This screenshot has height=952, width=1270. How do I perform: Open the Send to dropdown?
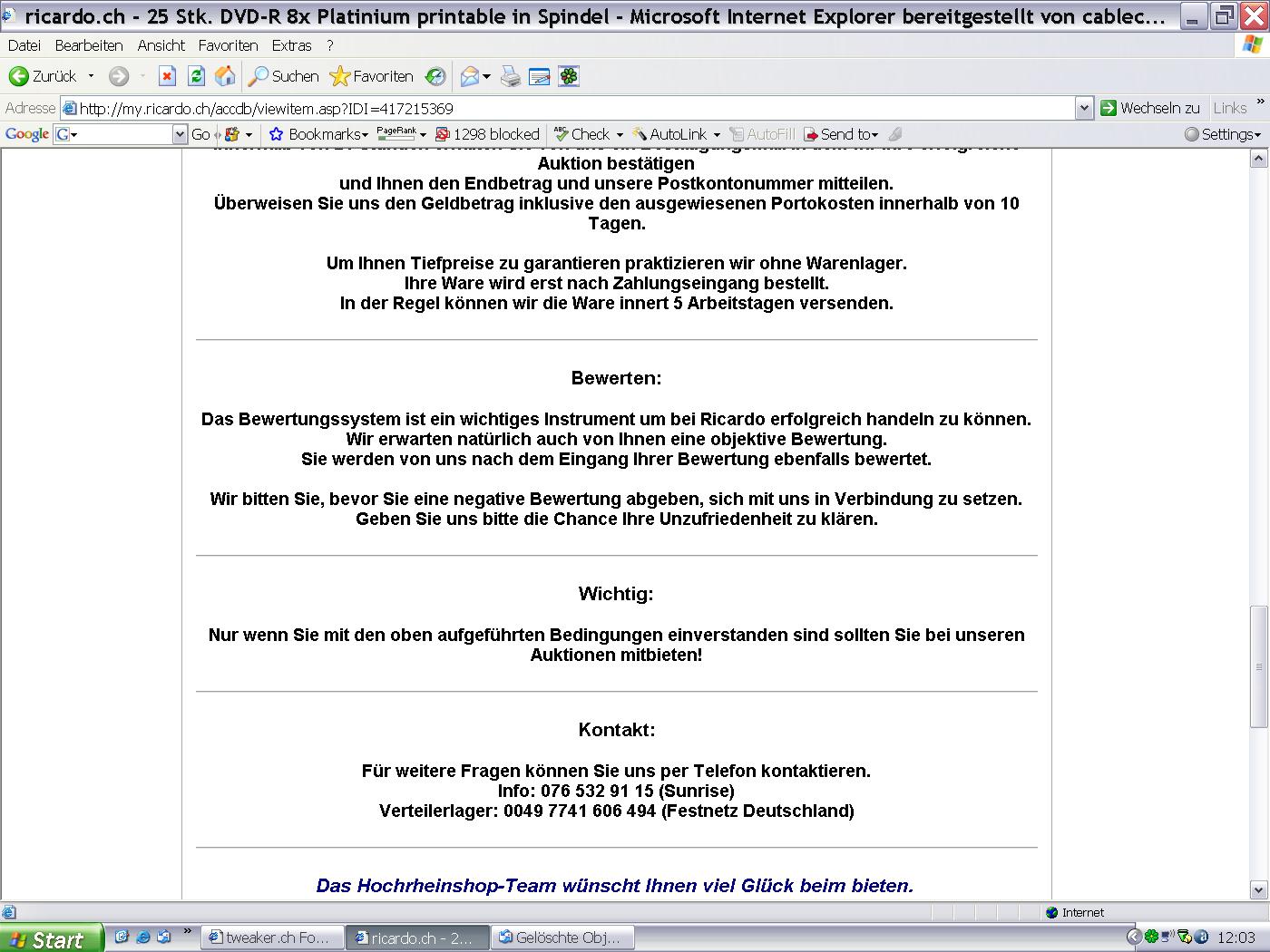841,134
